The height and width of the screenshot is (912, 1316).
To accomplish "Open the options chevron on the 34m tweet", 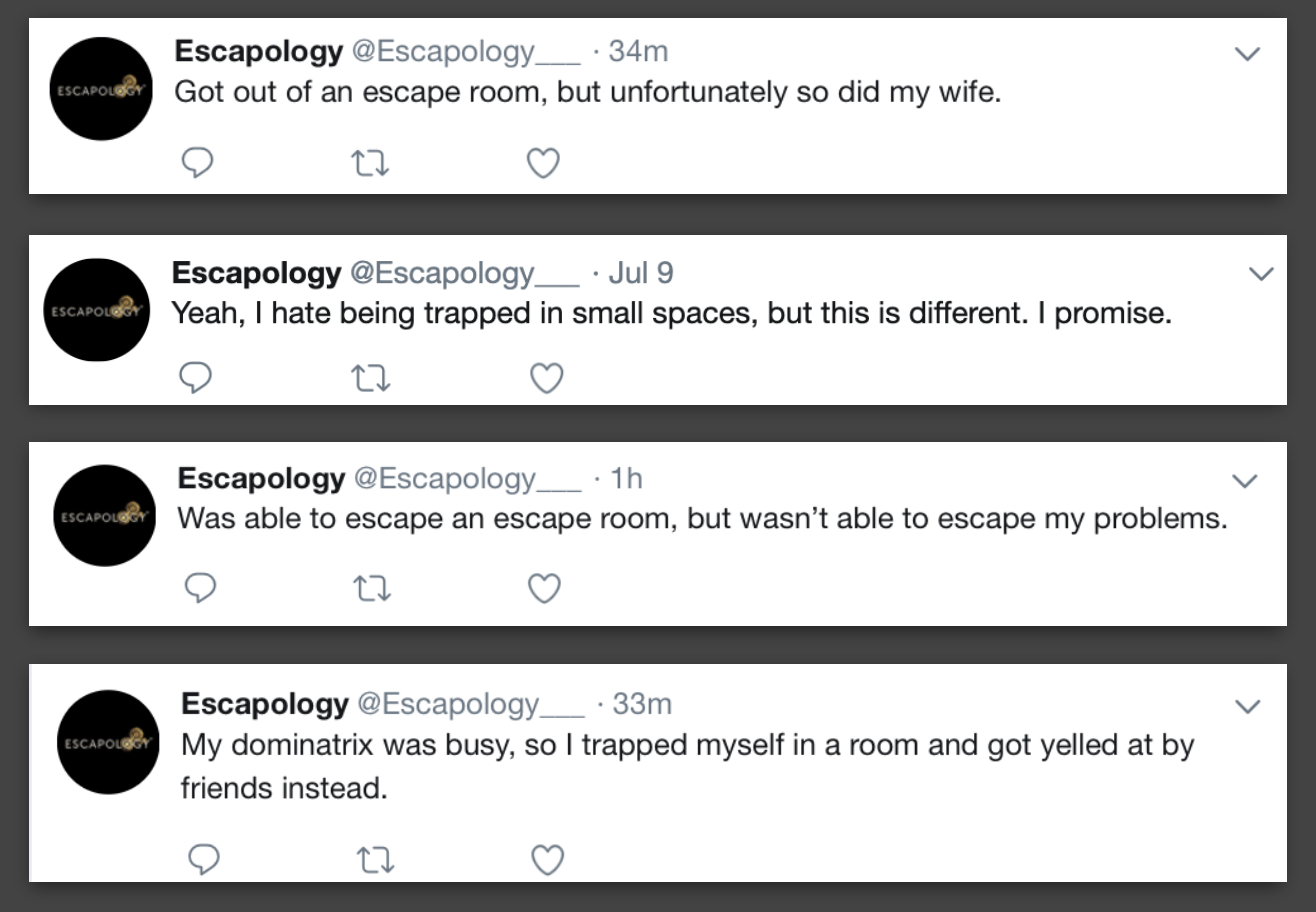I will click(x=1247, y=55).
